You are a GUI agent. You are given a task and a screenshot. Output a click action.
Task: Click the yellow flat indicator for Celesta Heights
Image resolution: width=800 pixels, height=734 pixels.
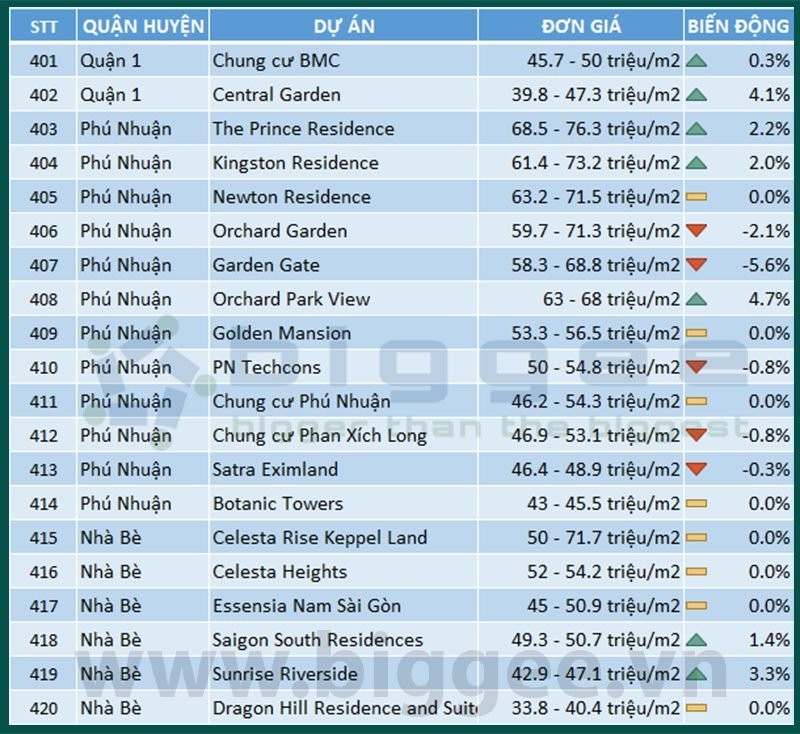696,572
